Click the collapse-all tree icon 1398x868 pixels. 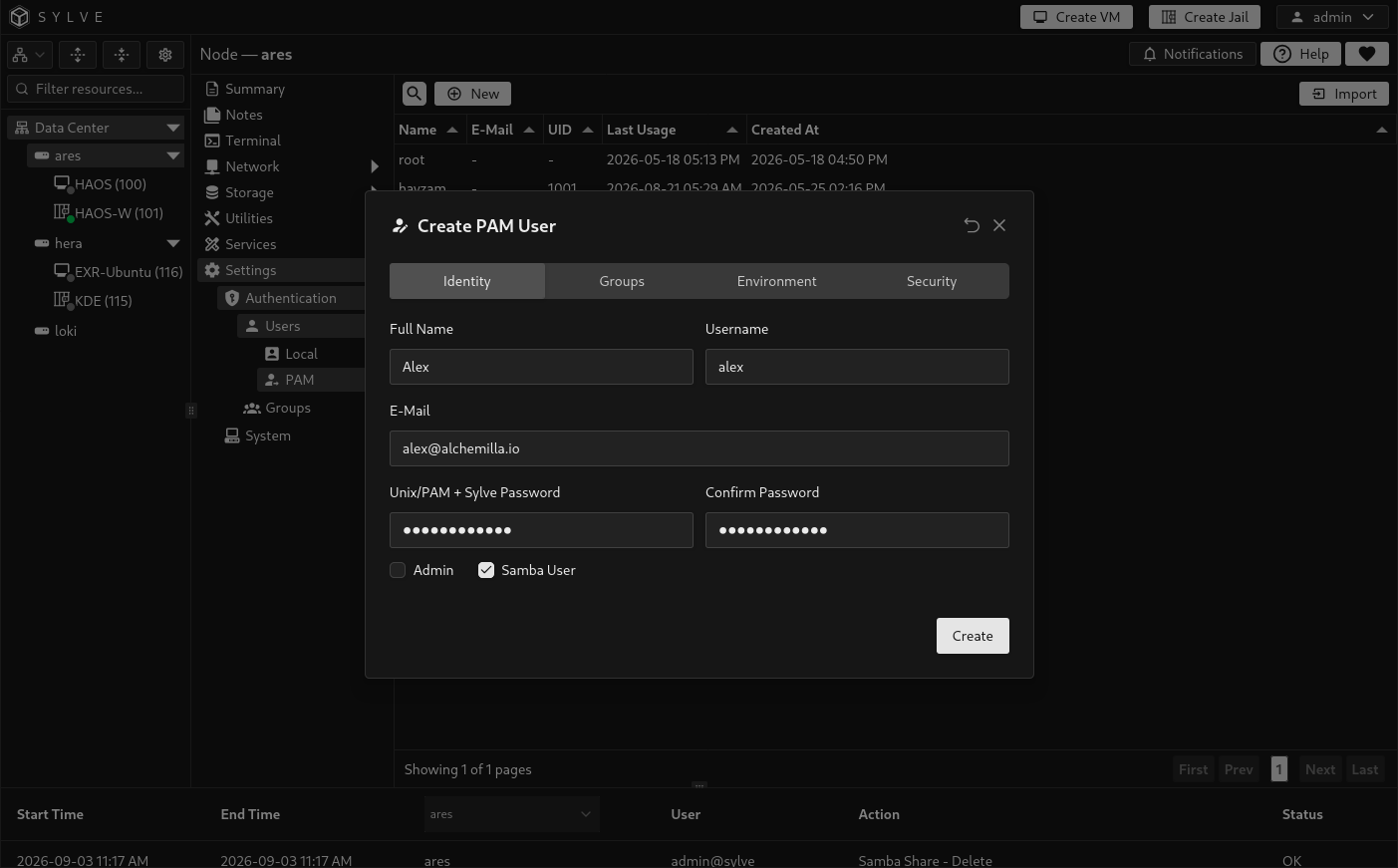(x=122, y=55)
